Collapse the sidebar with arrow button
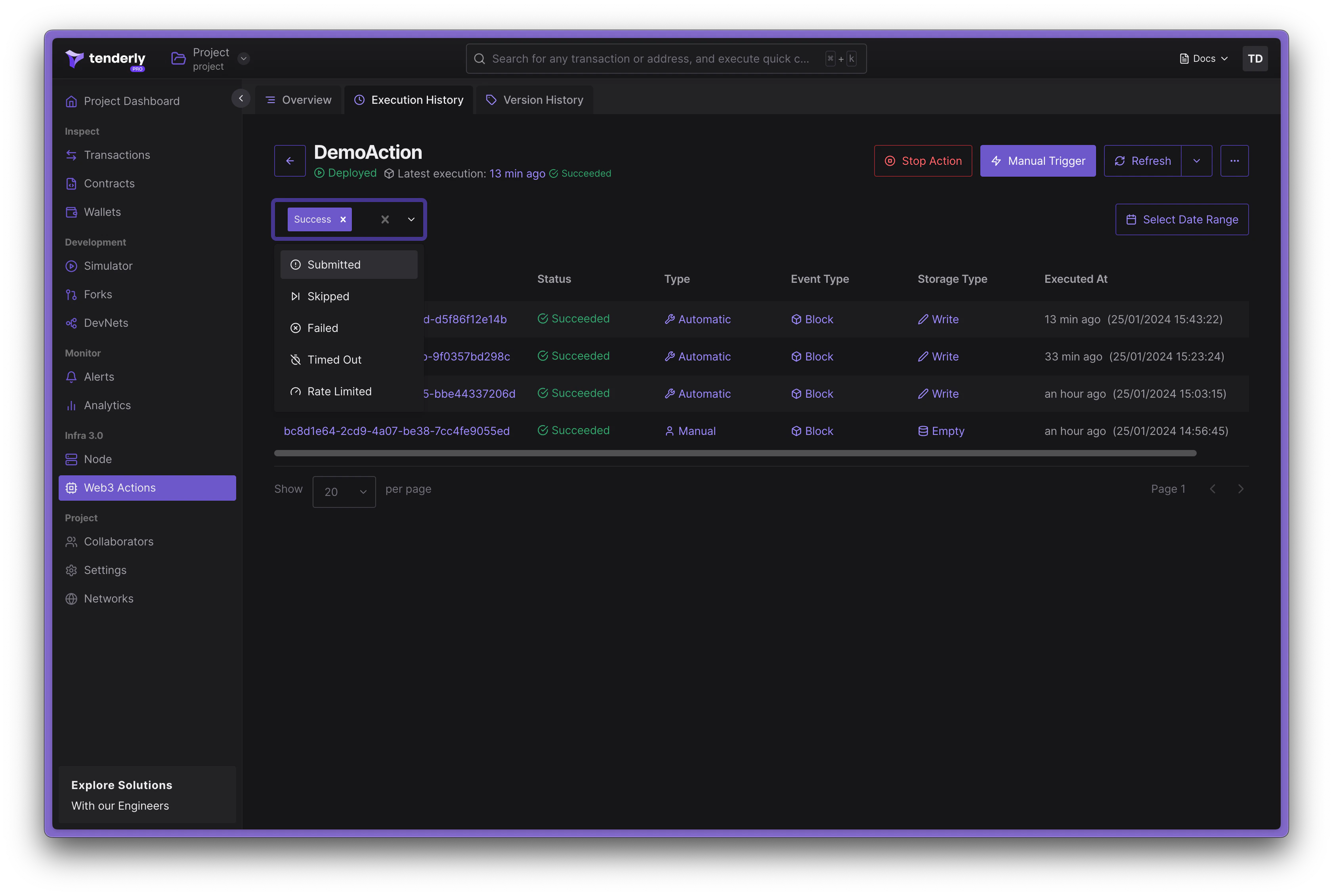This screenshot has width=1333, height=896. point(241,98)
